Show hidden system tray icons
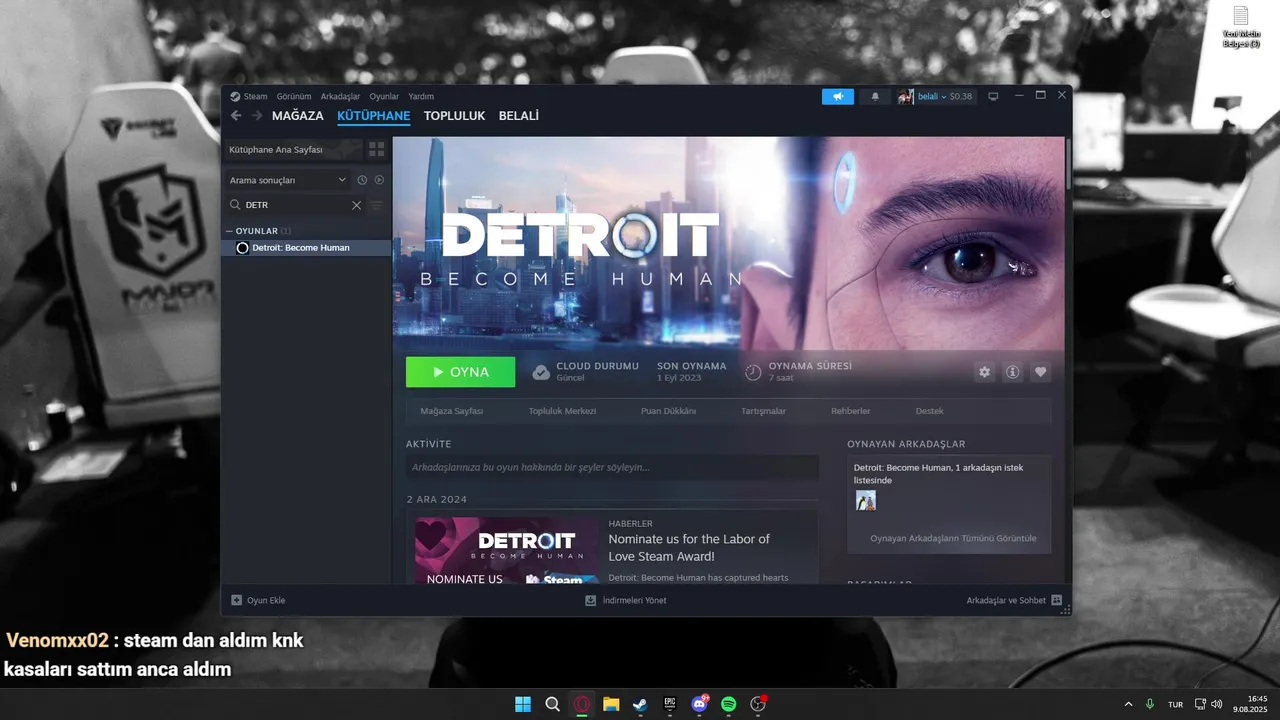Image resolution: width=1280 pixels, height=720 pixels. pos(1129,704)
